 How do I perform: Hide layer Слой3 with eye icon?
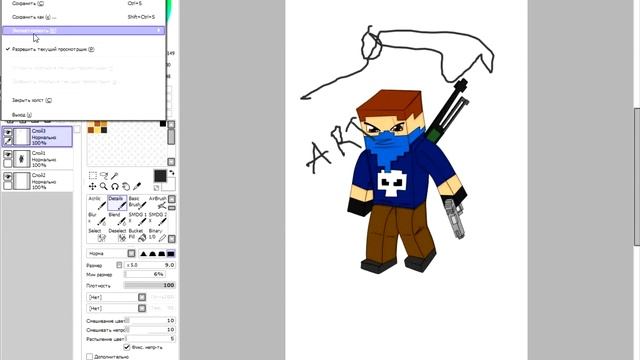8,132
